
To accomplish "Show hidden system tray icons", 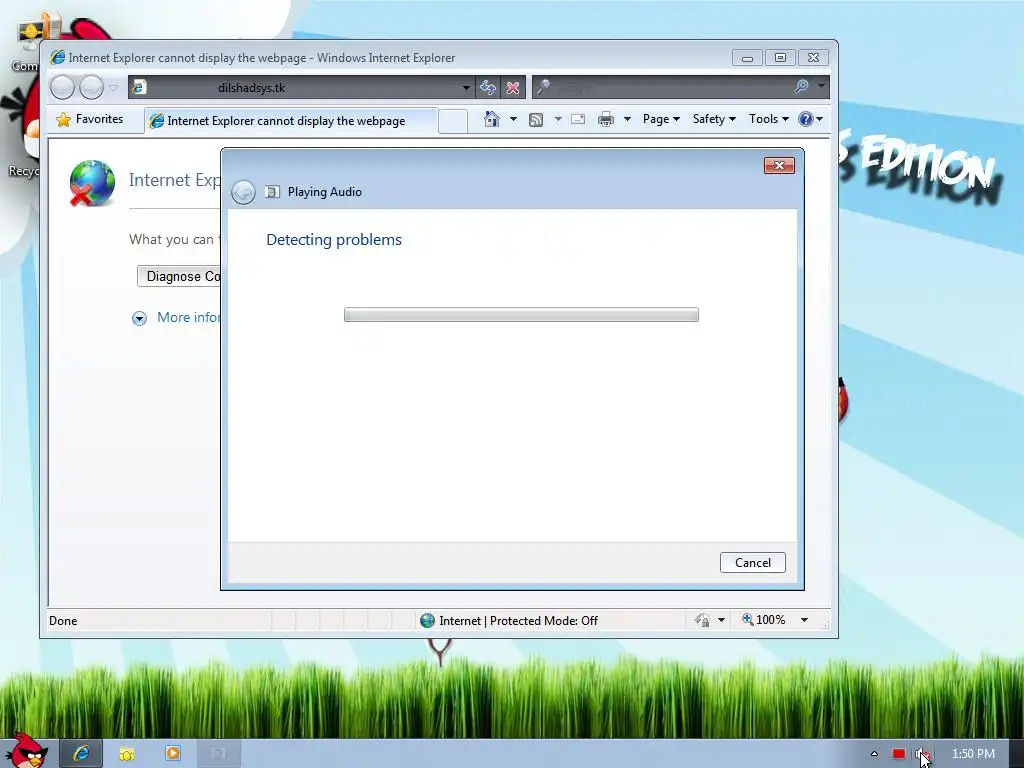I will tap(874, 754).
